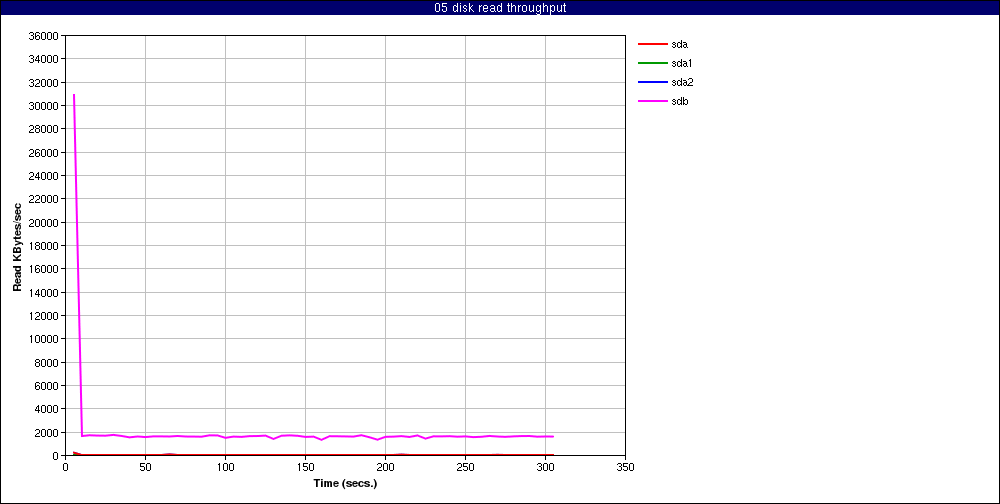This screenshot has width=1000, height=504.
Task: Click the 10000 y-axis value
Action: point(44,339)
